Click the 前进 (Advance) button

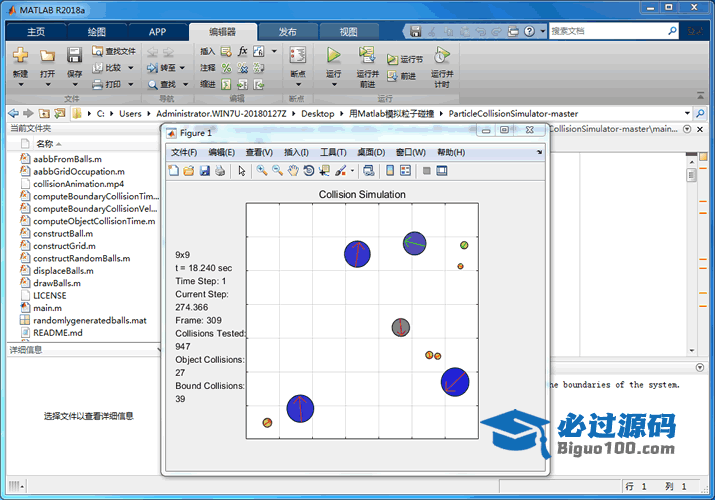[402, 76]
